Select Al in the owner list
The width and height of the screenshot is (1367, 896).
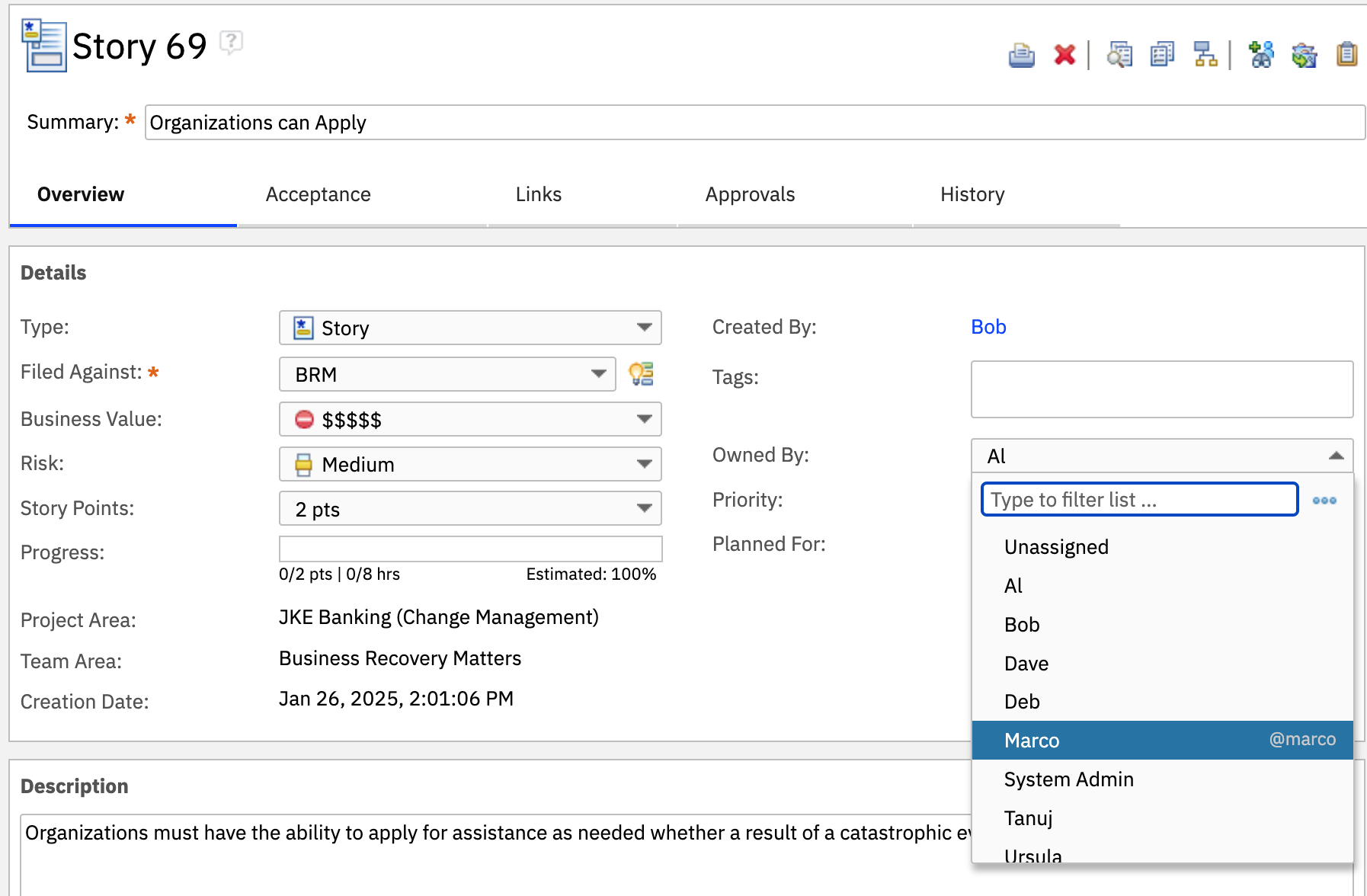coord(1163,586)
